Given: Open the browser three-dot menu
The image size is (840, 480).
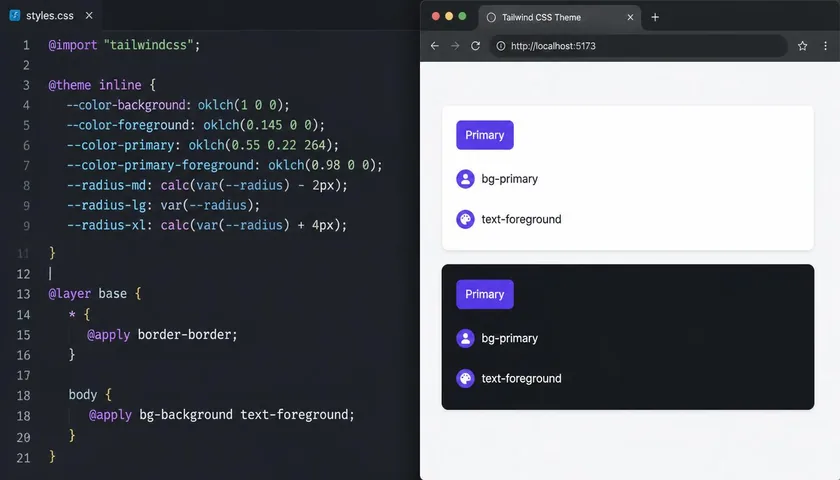Looking at the screenshot, I should point(825,46).
